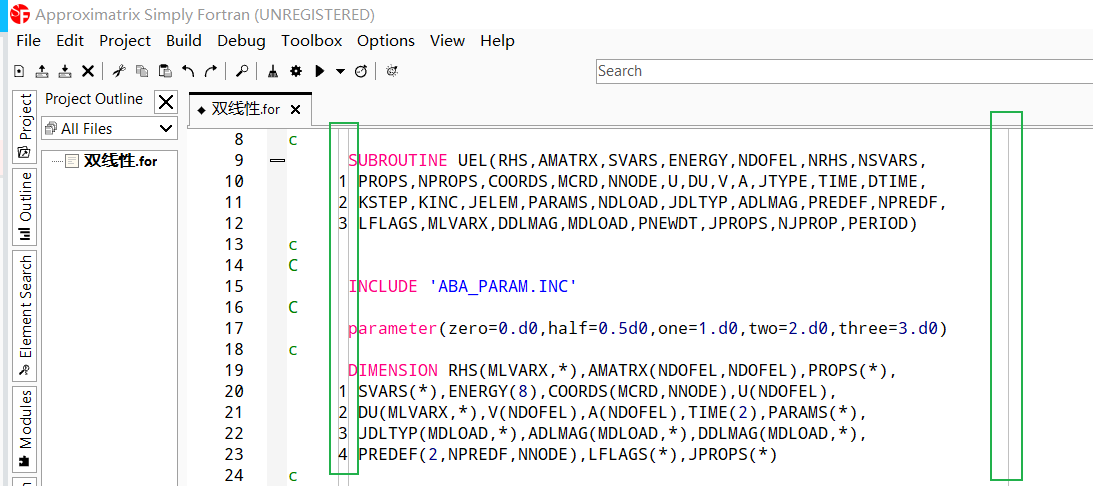Click the DIMENSION keyword on line 19
This screenshot has height=486, width=1093.
coord(393,370)
